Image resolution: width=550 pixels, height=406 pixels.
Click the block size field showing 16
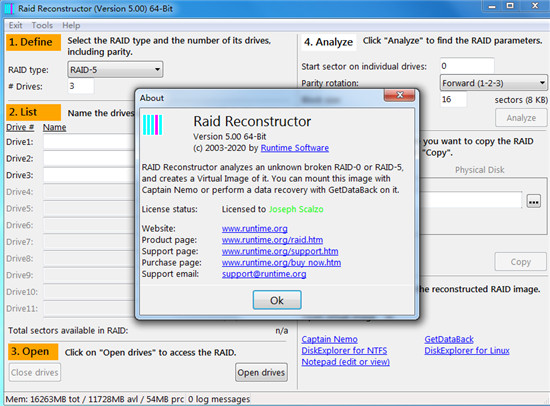453,99
